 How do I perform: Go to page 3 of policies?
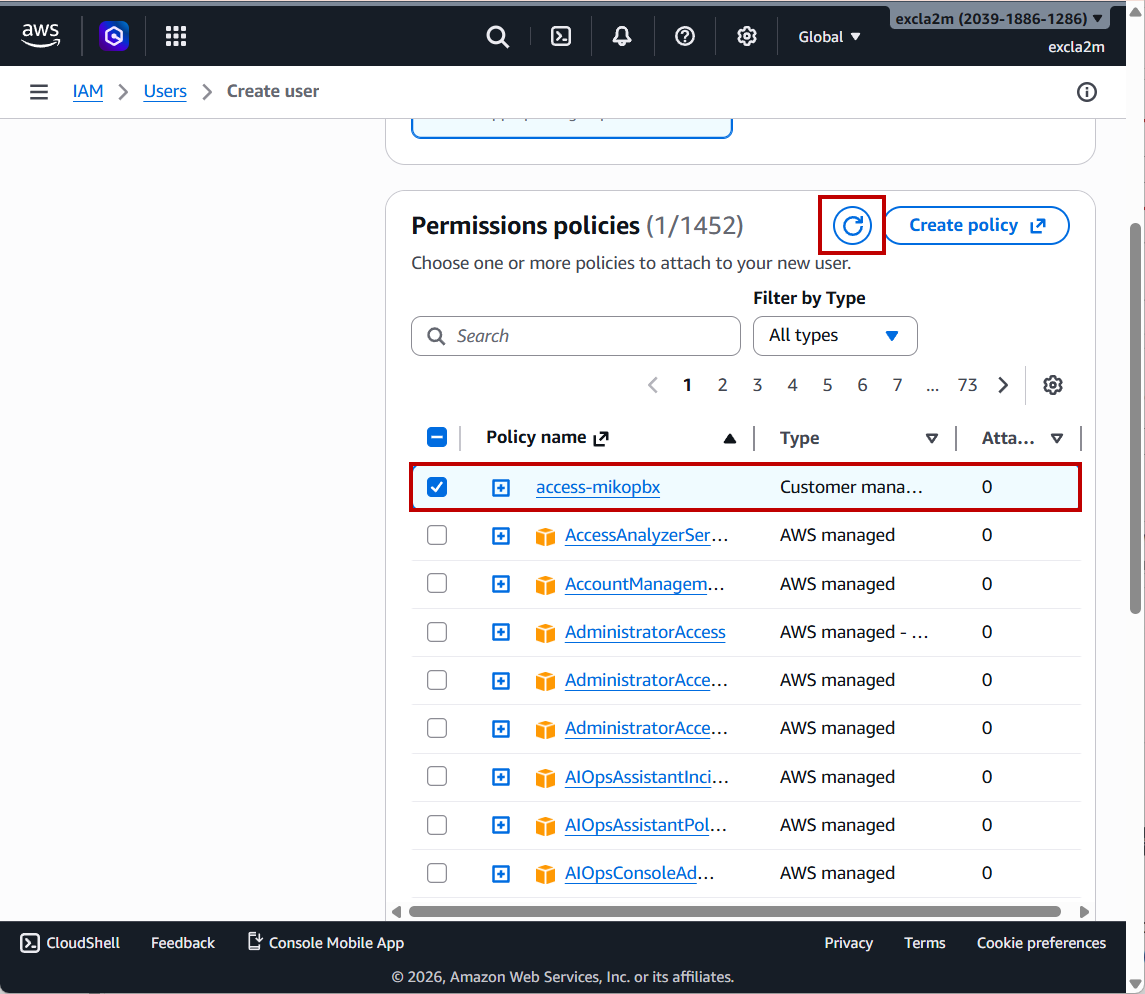click(757, 385)
